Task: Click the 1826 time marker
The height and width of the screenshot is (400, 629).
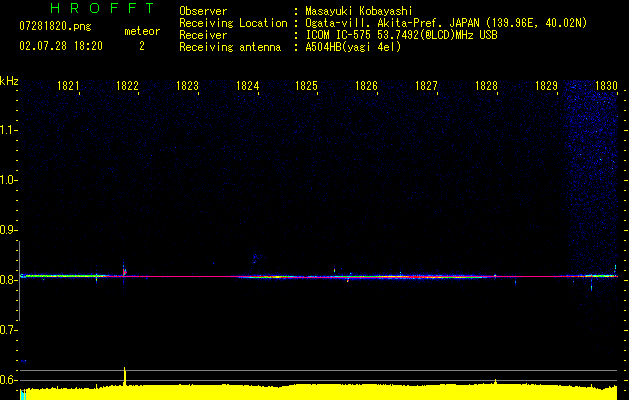Action: click(366, 86)
